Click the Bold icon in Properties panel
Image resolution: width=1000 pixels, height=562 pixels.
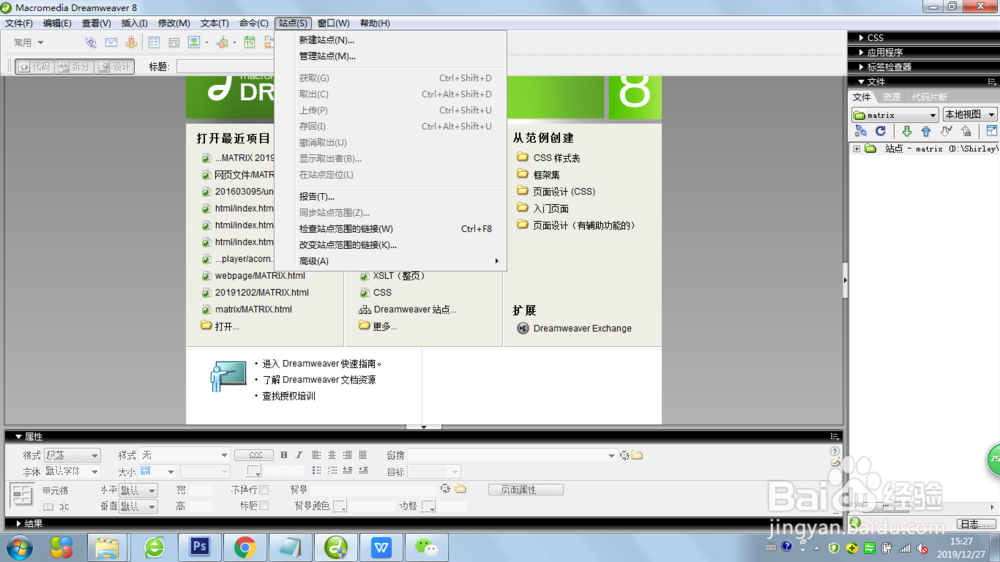[x=284, y=455]
